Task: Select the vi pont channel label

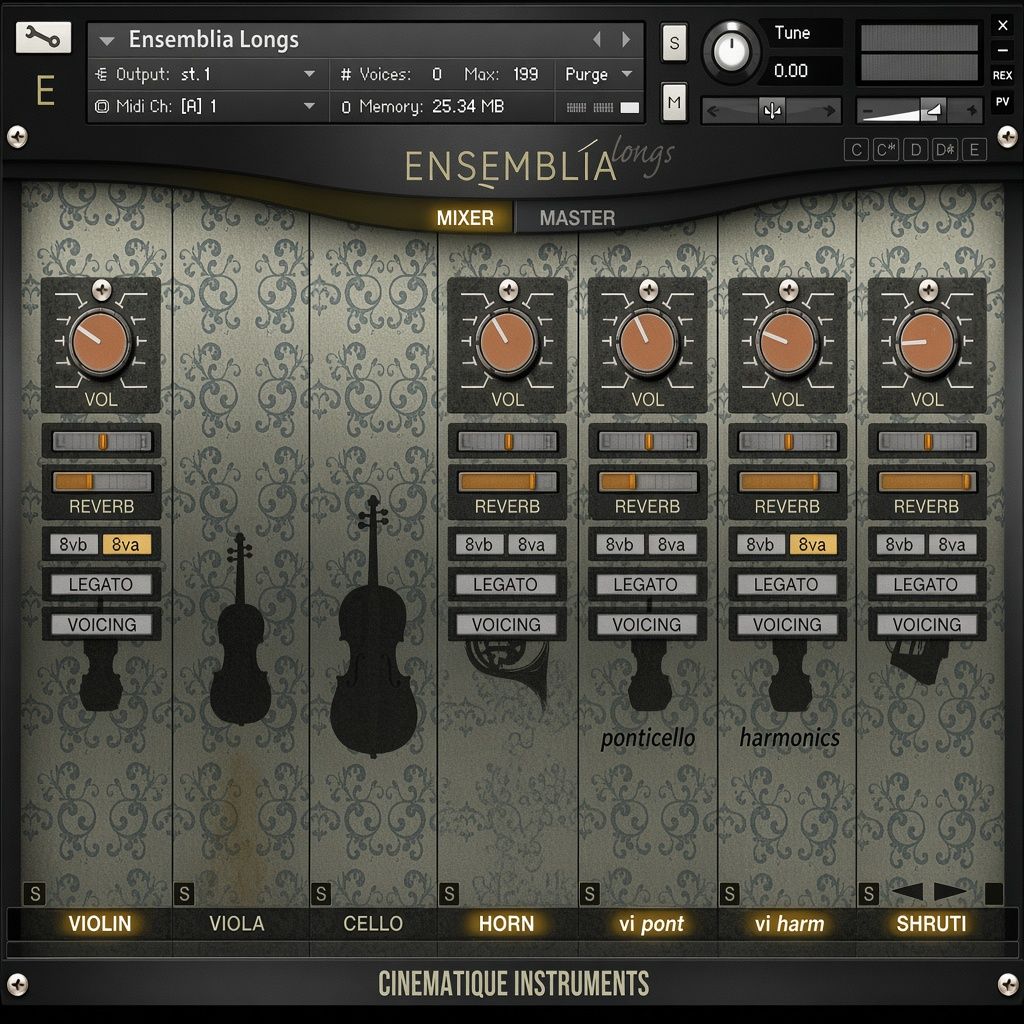Action: (651, 923)
